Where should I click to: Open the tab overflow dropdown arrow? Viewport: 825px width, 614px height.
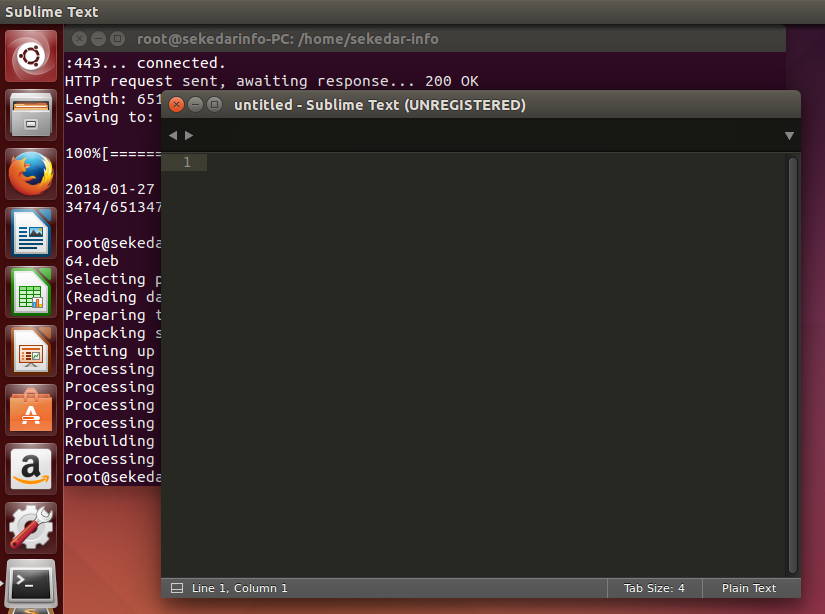[x=789, y=135]
